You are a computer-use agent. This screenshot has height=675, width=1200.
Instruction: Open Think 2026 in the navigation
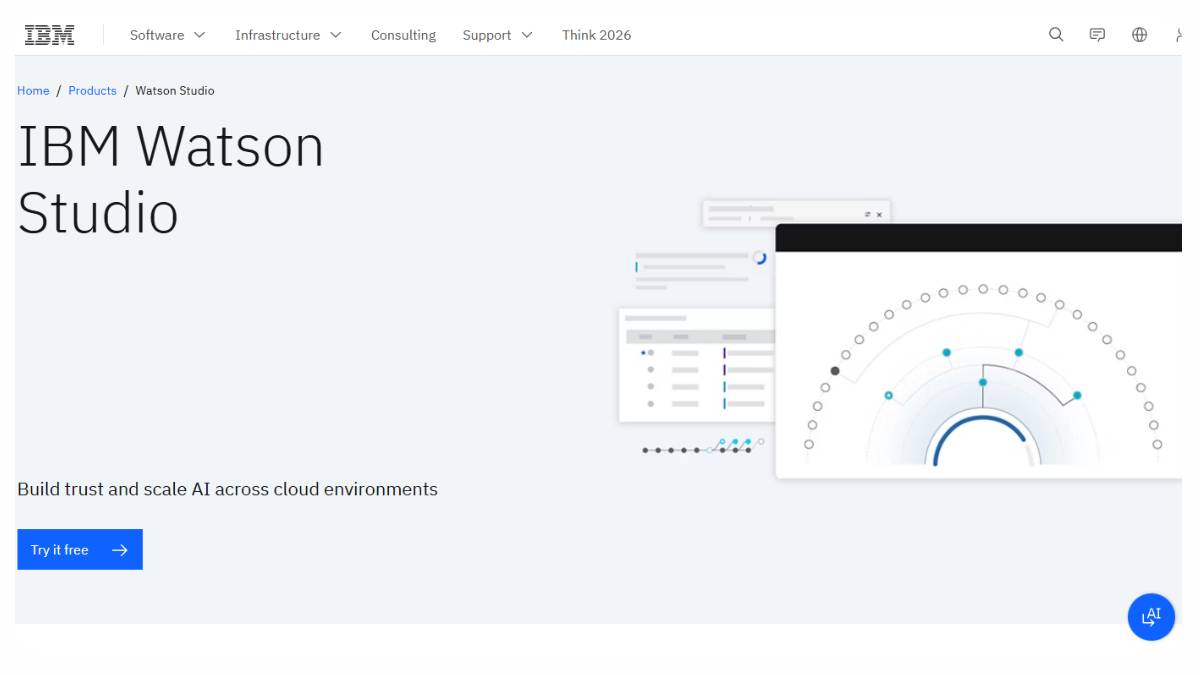596,35
